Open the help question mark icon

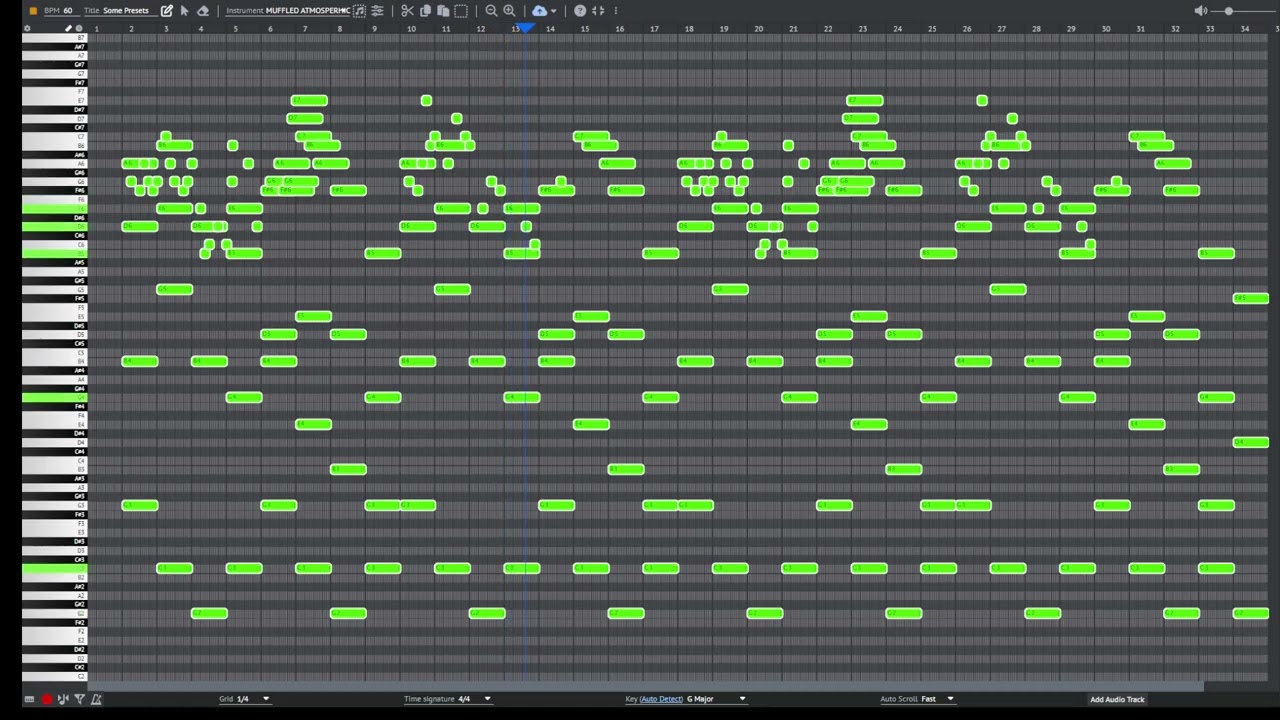coord(580,10)
